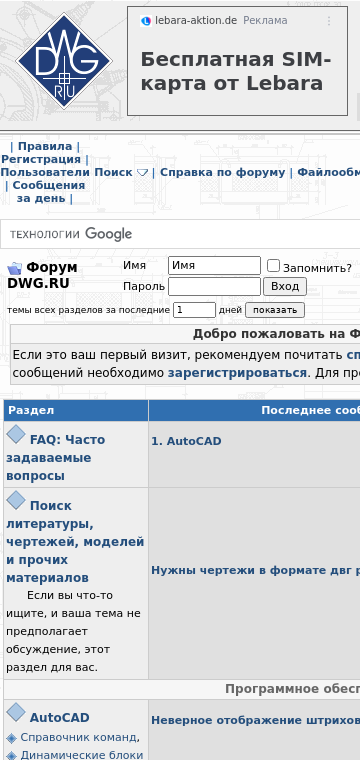This screenshot has width=360, height=760.
Task: Click the Добро пожаловать welcome heading
Action: click(276, 334)
